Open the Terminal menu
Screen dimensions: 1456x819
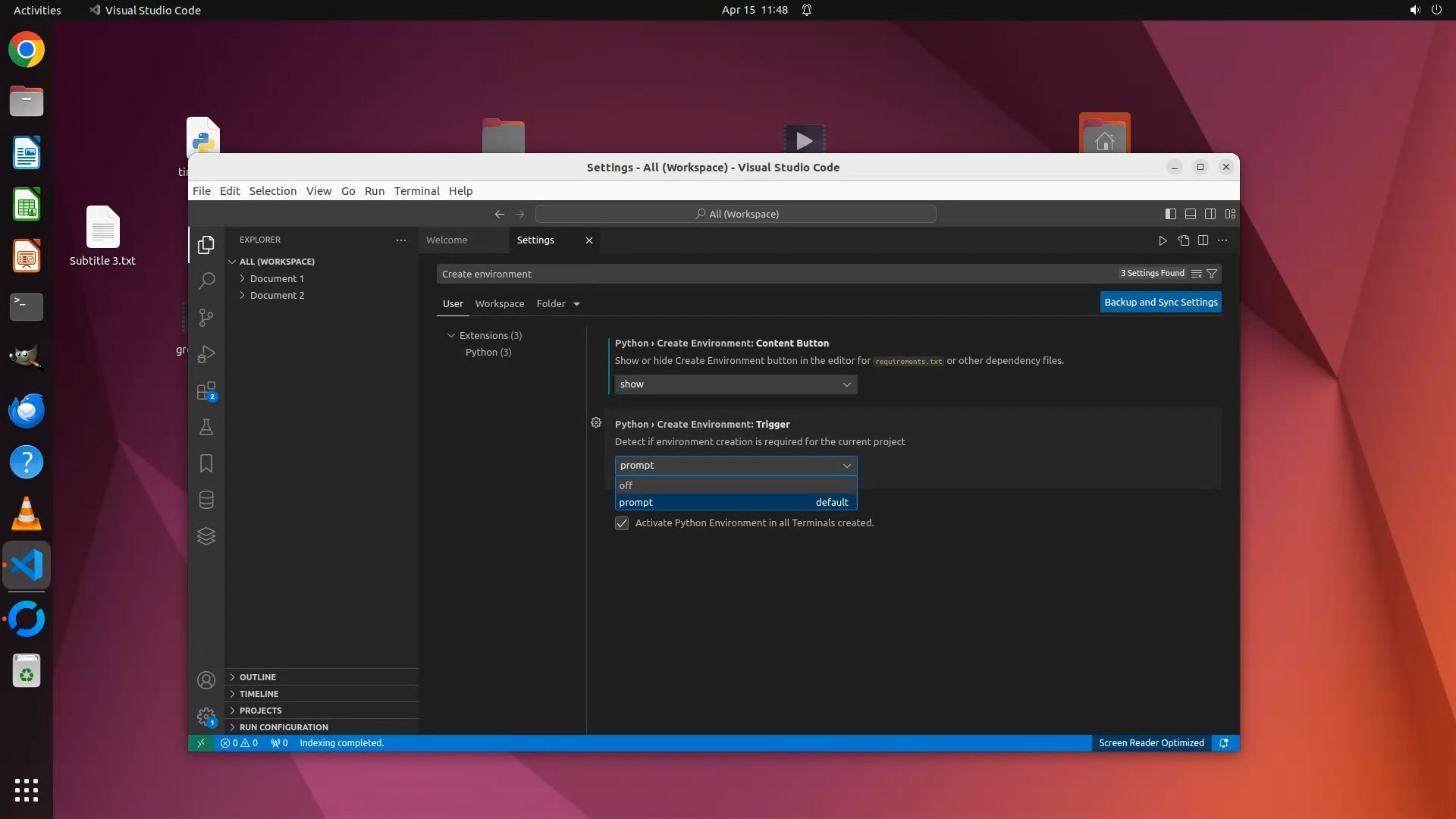point(416,191)
